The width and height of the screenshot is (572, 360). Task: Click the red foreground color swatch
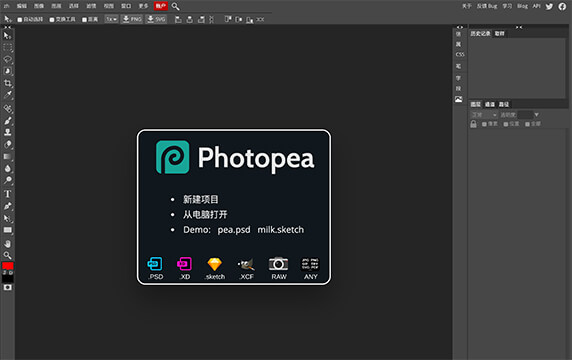pos(8,266)
